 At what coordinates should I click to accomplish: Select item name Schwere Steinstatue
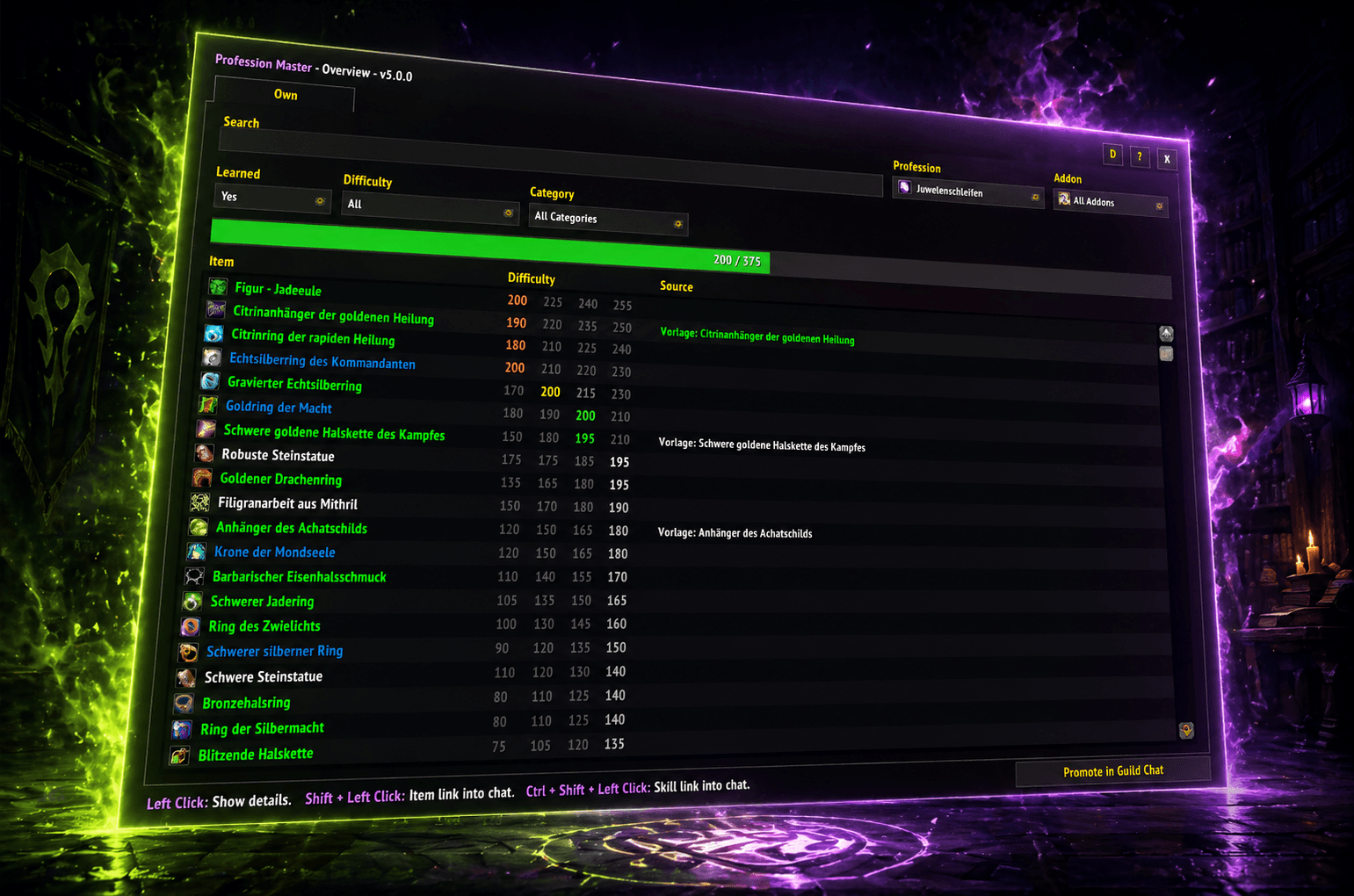[264, 676]
